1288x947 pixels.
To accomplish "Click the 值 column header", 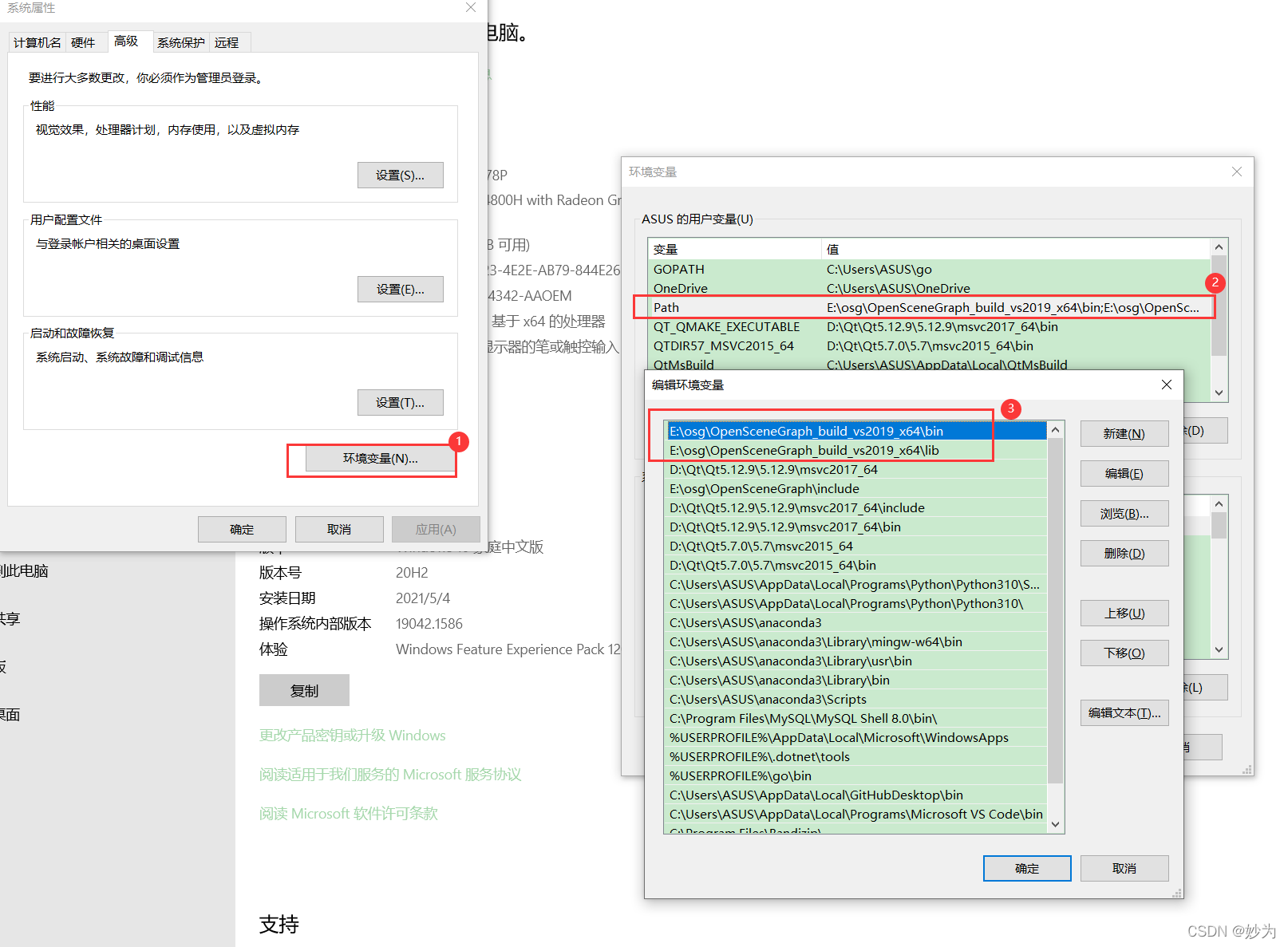I will (1016, 250).
